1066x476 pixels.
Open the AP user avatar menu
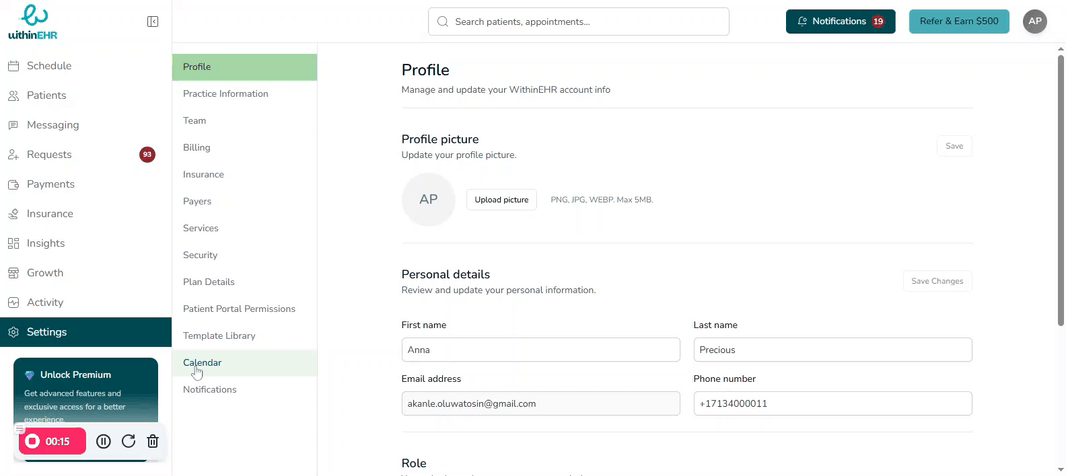1035,21
